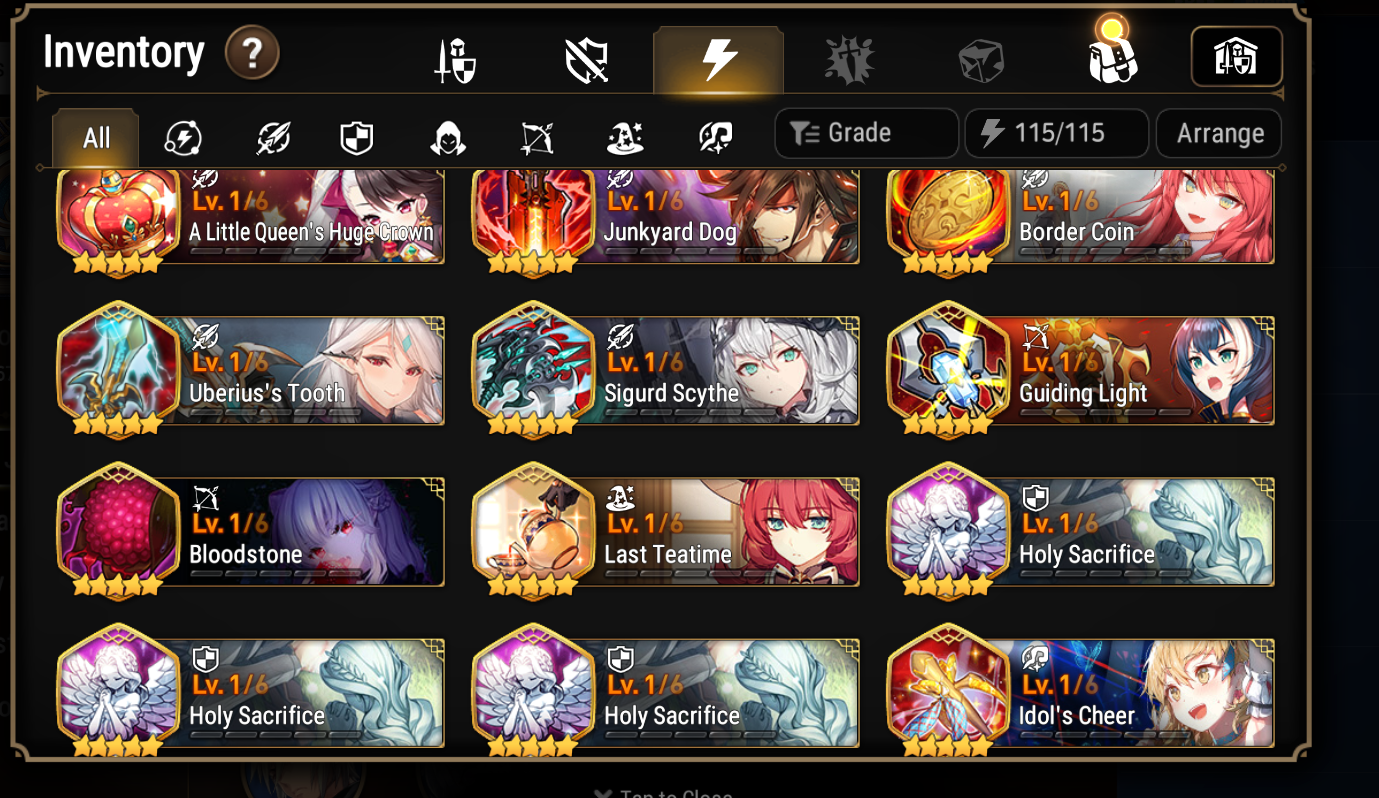The image size is (1379, 798).
Task: Switch to the equipment sword-and-shield tab
Action: tap(455, 61)
